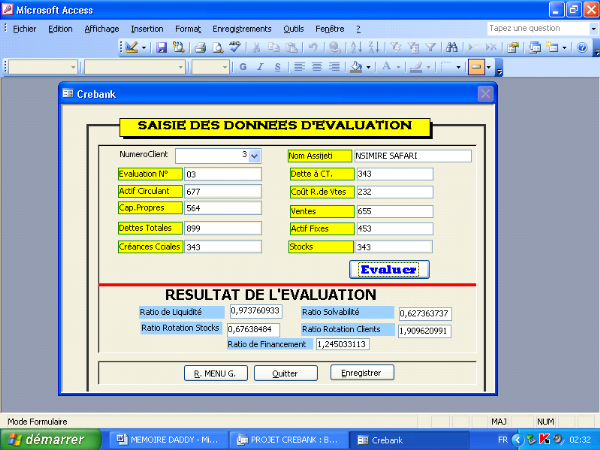600x450 pixels.
Task: Open the Enregistrements menu
Action: pyautogui.click(x=242, y=29)
